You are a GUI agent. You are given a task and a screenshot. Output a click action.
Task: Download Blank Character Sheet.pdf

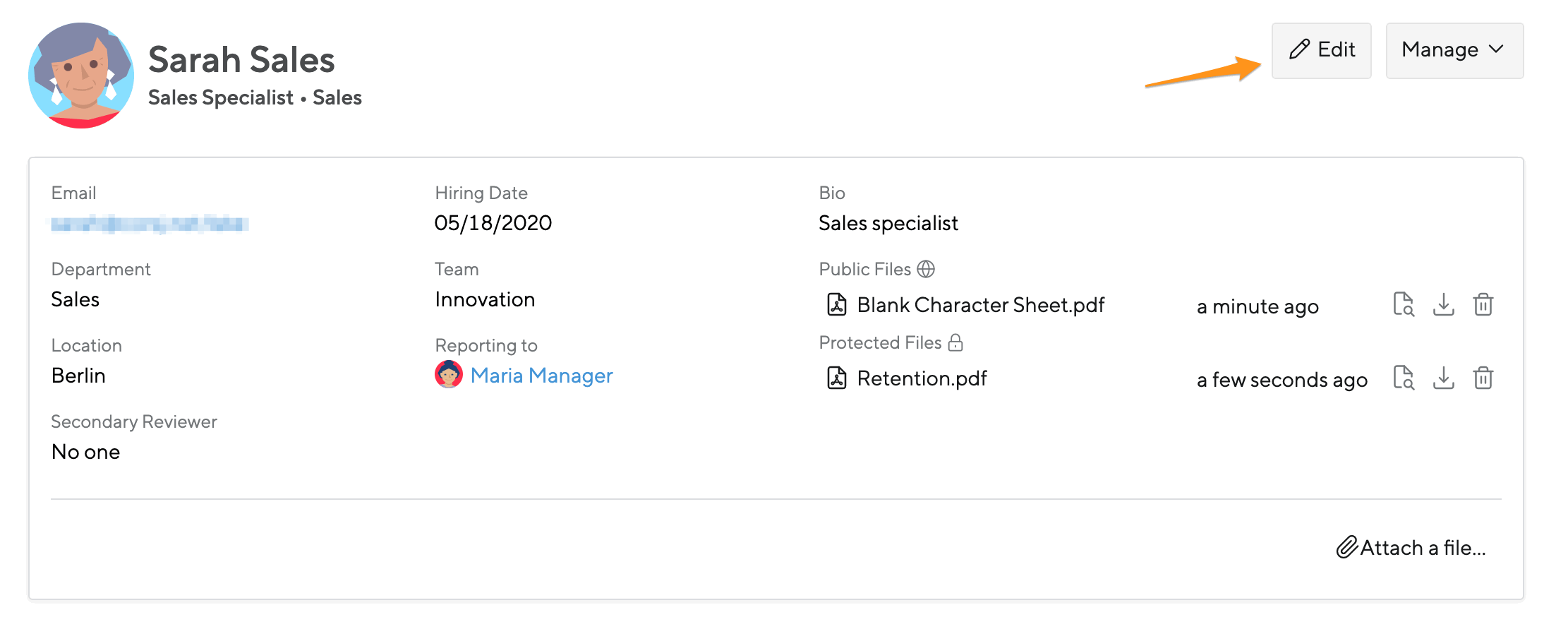[1443, 305]
